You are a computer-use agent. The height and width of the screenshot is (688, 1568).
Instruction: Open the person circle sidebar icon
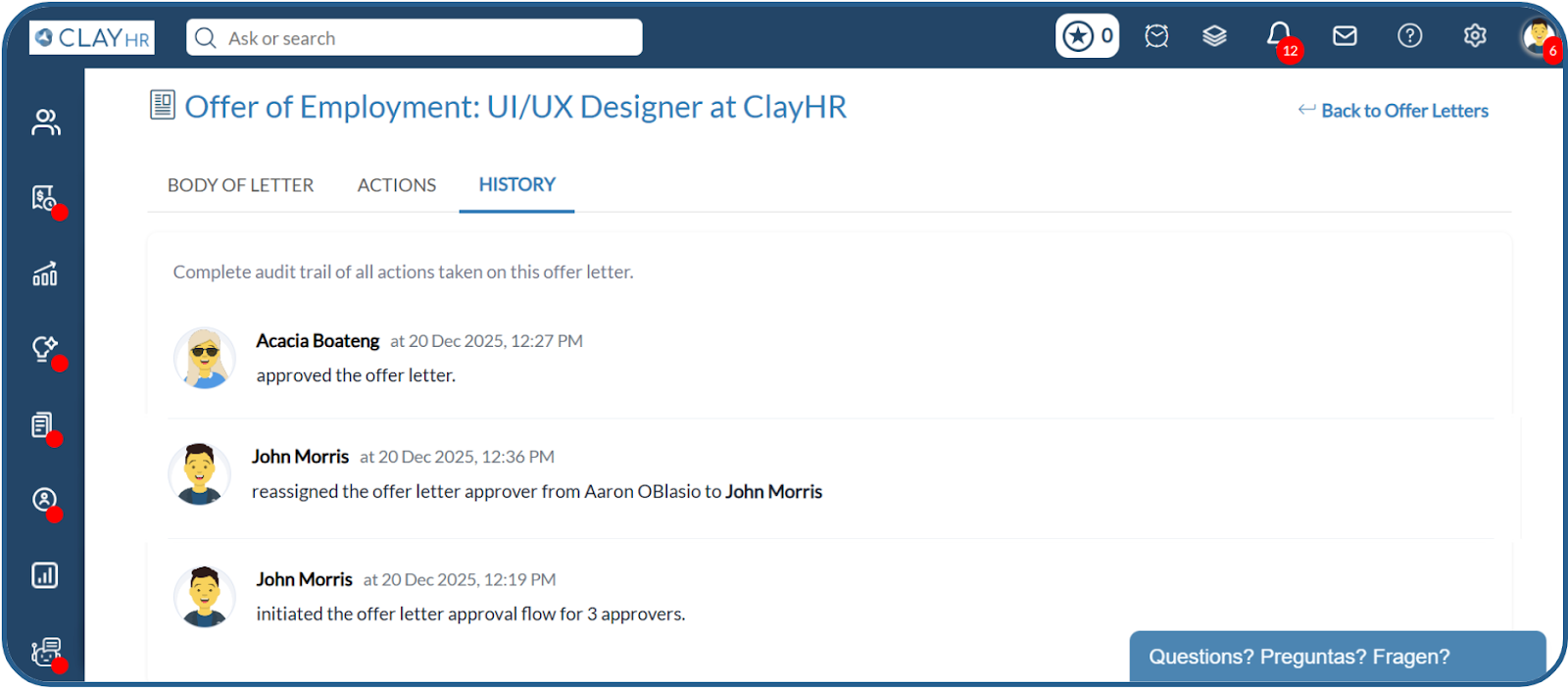[45, 501]
